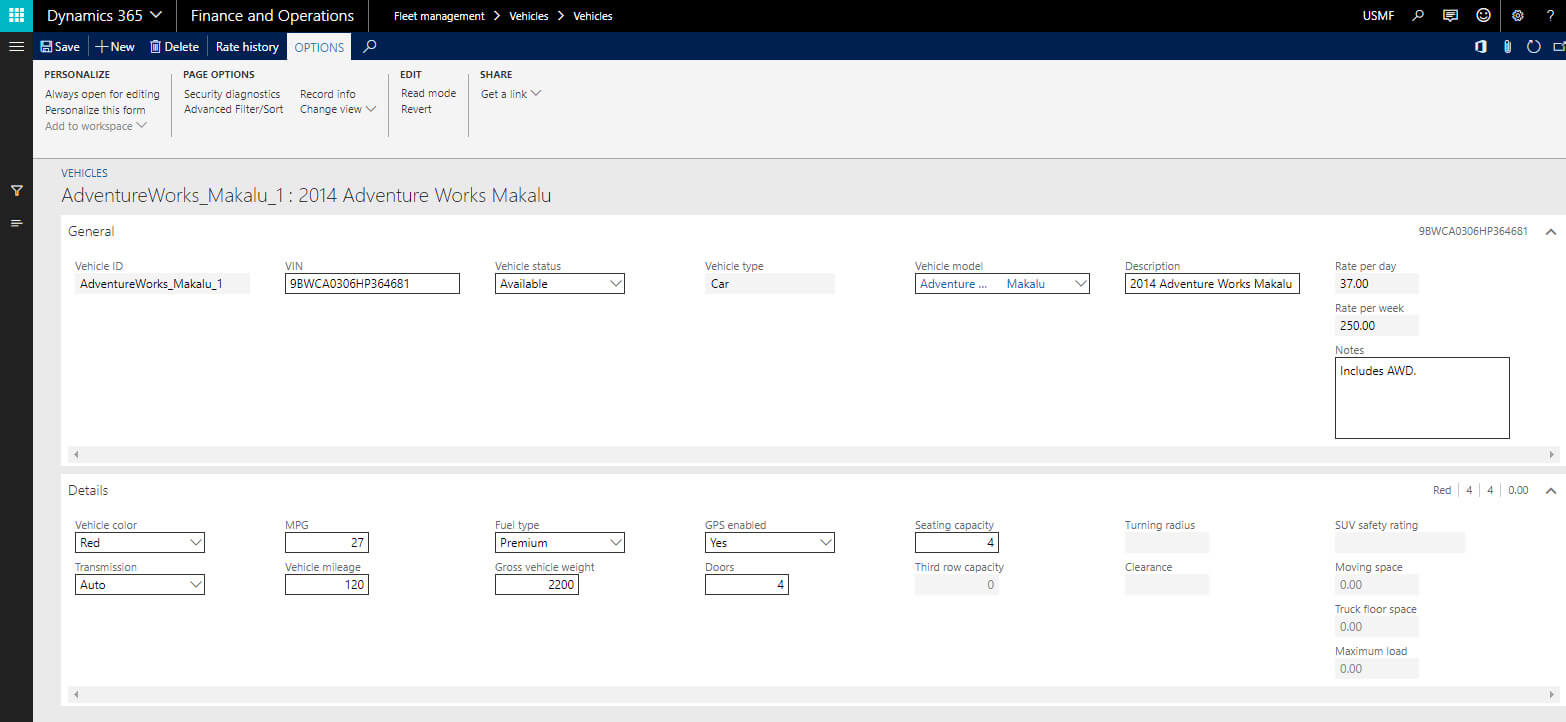Switch to Read mode
1566x722 pixels.
click(428, 93)
